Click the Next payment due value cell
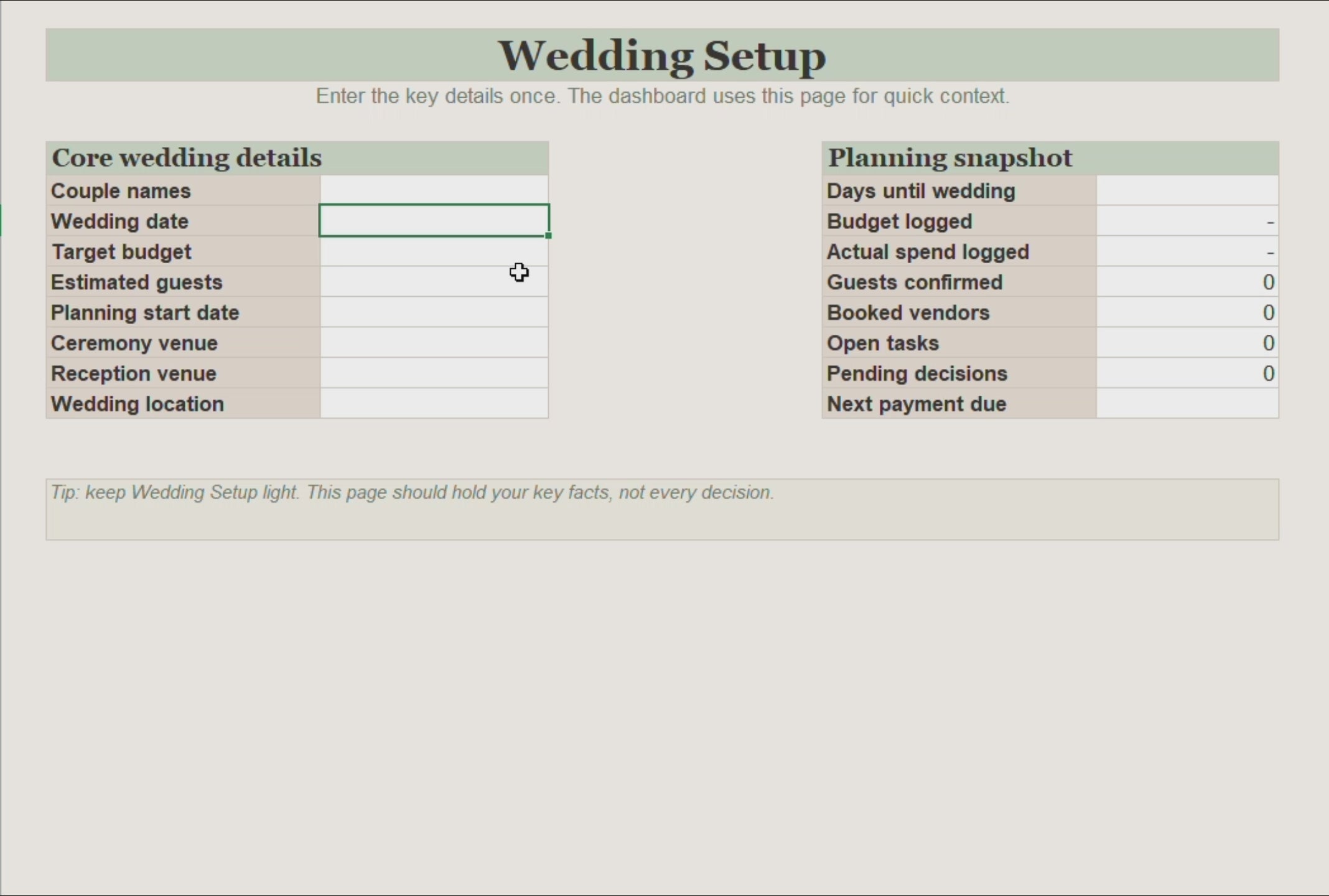The image size is (1329, 896). 1187,404
